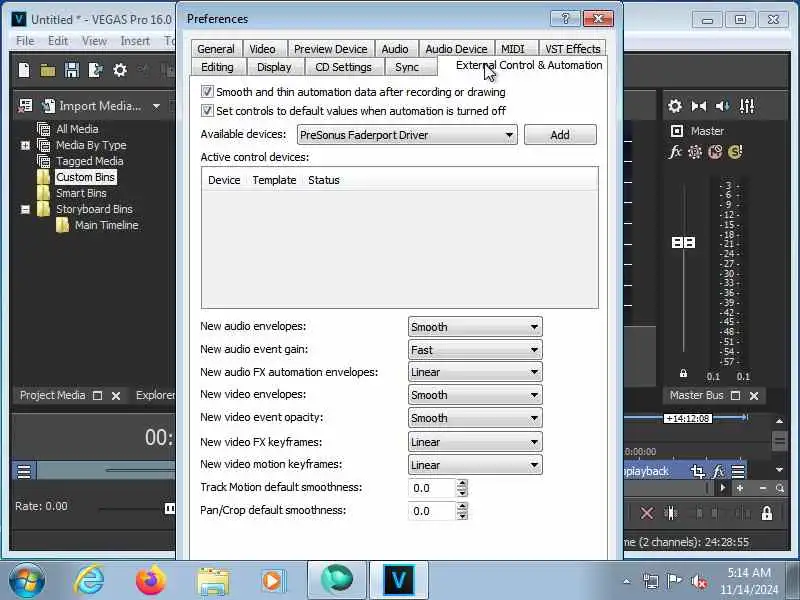
Task: Open project via folder icon in VEGAS toolbar
Action: pos(47,70)
